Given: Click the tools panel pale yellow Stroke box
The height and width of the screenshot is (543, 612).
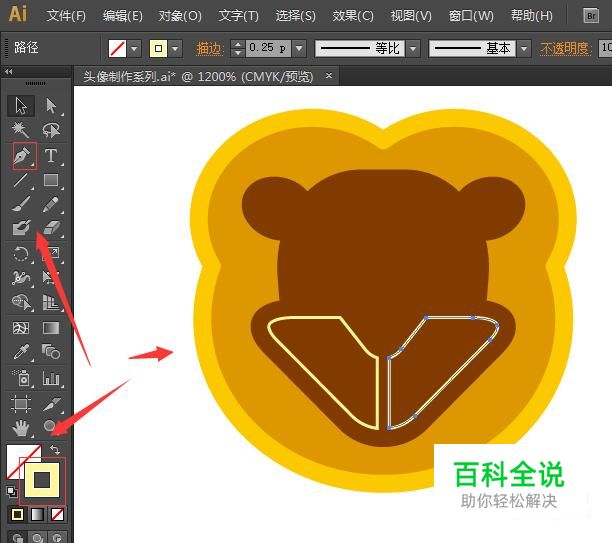Looking at the screenshot, I should pos(42,480).
